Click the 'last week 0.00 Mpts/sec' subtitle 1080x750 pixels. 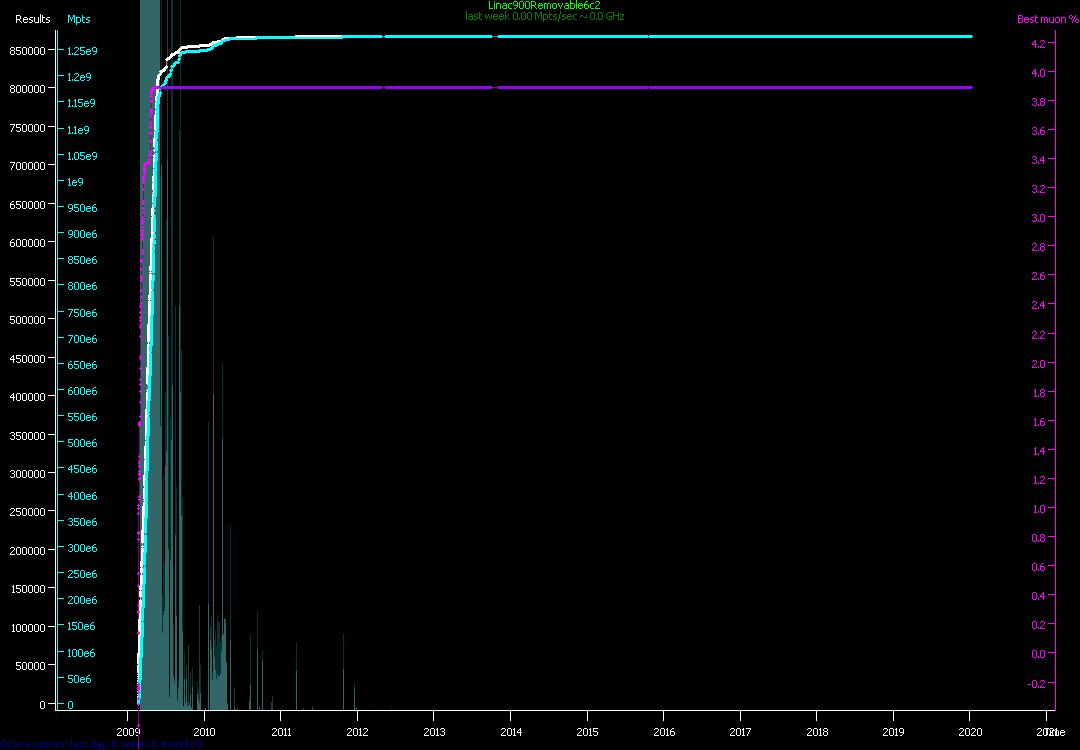pyautogui.click(x=544, y=16)
